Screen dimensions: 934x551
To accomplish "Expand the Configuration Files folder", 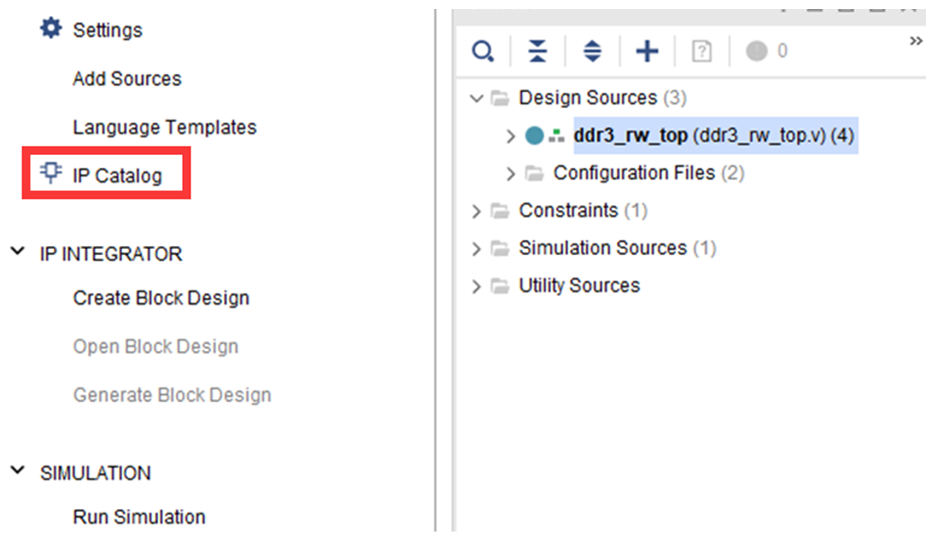I will (511, 173).
